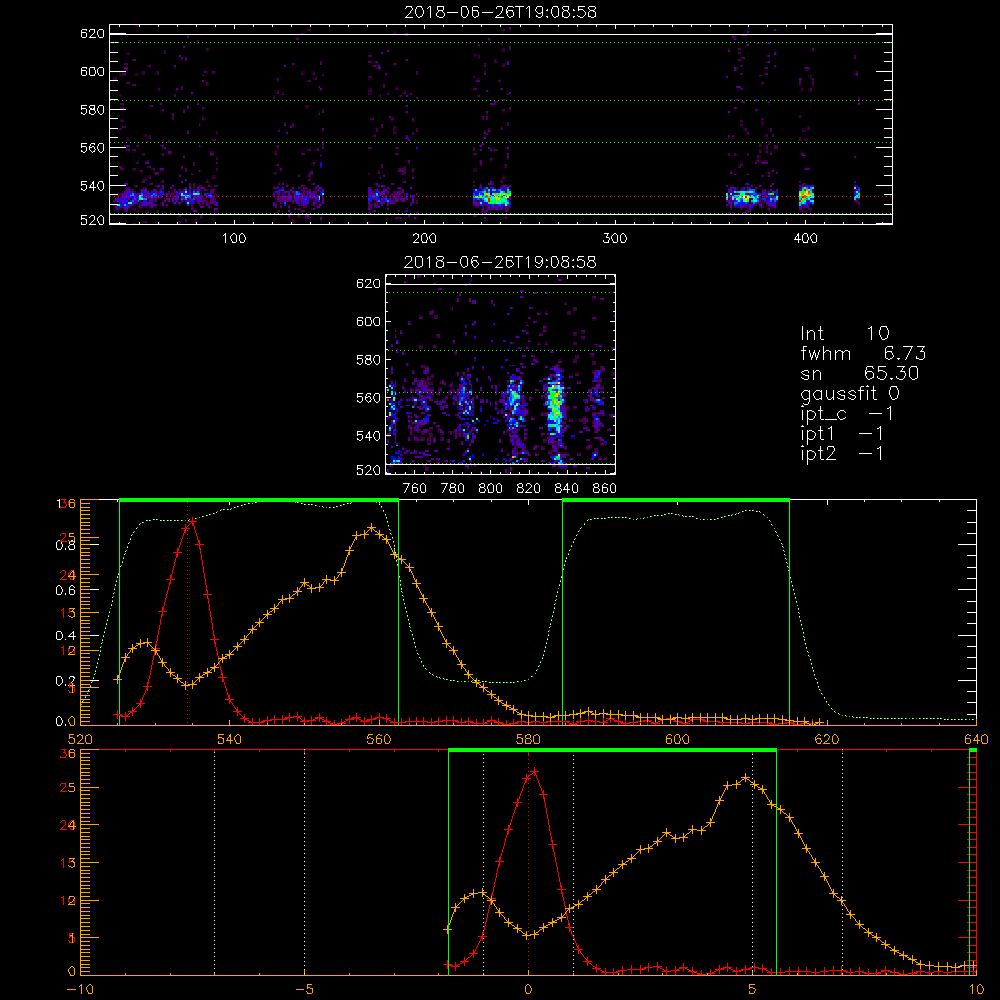
Task: Click white y-axis label 0.4 on the profile plot
Action: (x=65, y=636)
